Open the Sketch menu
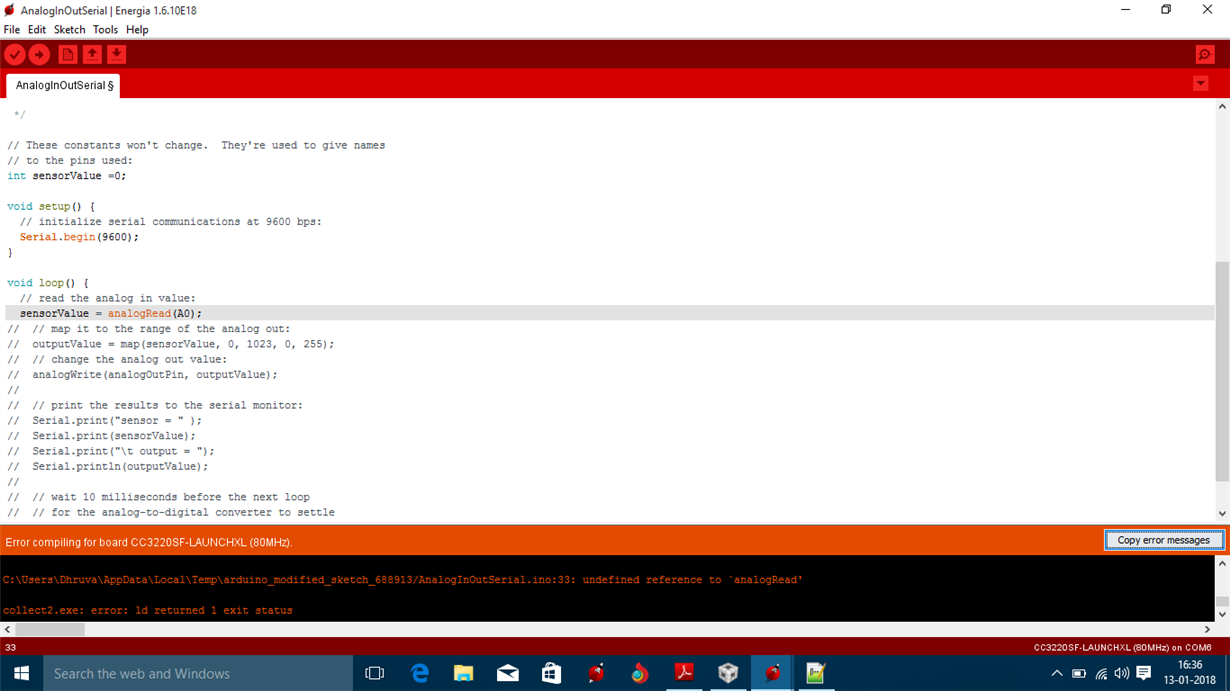The image size is (1230, 691). 70,30
